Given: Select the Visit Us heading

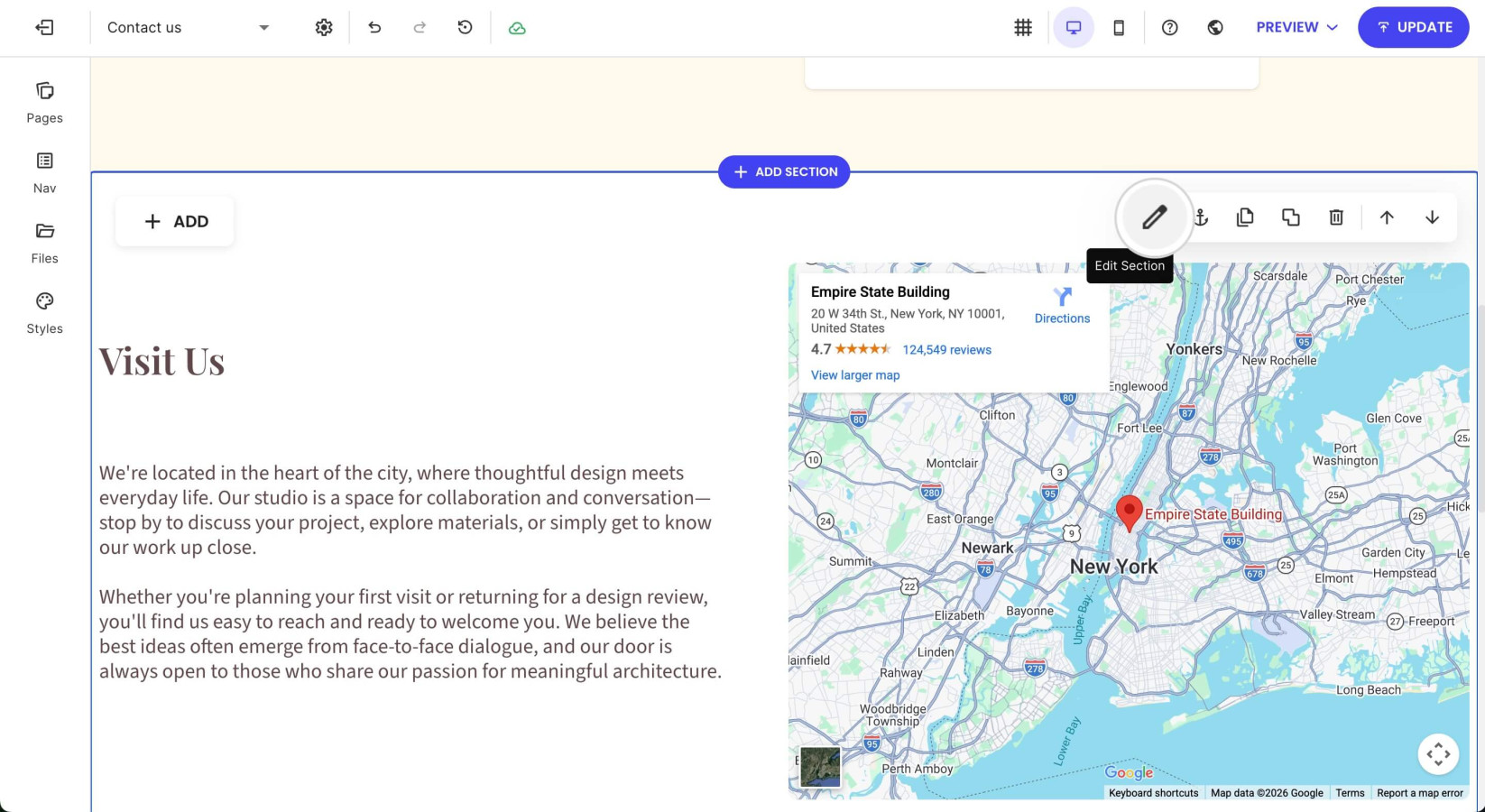Looking at the screenshot, I should pyautogui.click(x=161, y=361).
